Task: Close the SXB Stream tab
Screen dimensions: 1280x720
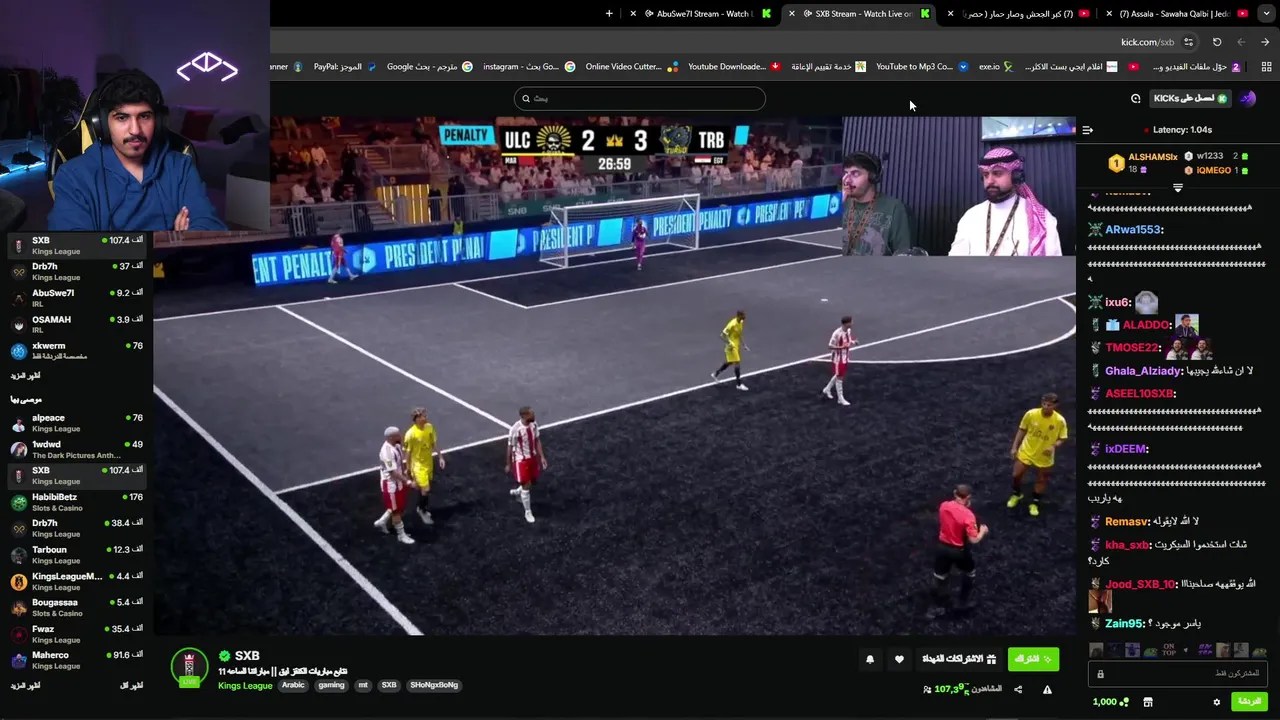Action: 792,13
